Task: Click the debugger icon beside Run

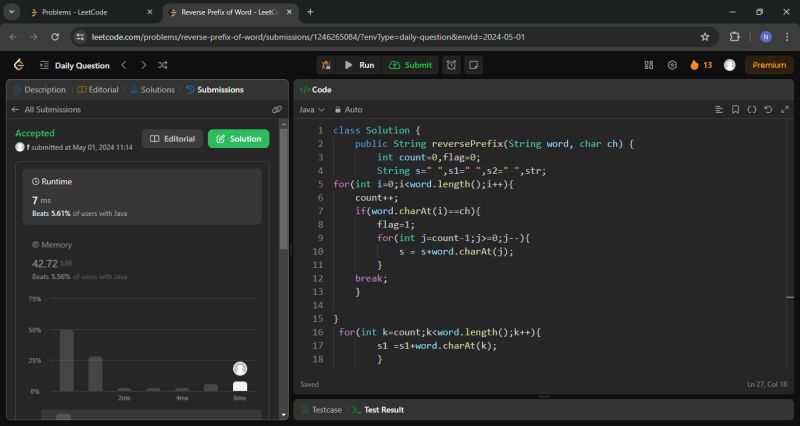Action: coord(327,65)
